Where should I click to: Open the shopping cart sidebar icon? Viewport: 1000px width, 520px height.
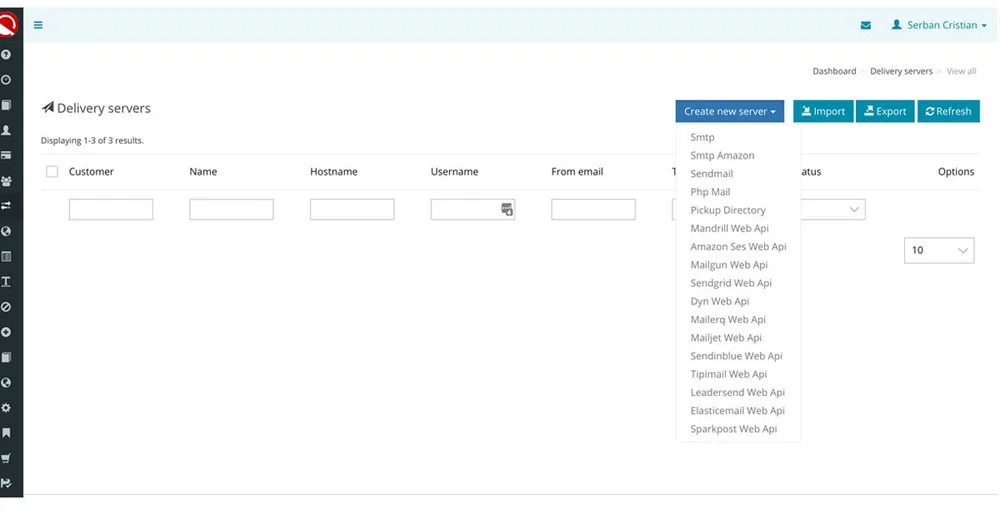pyautogui.click(x=6, y=458)
